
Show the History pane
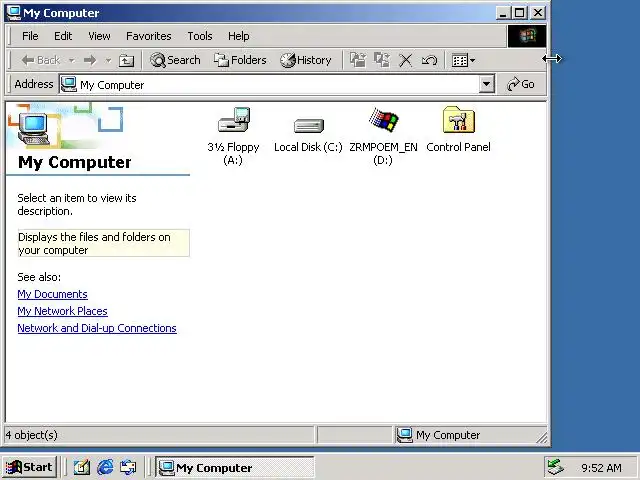pyautogui.click(x=306, y=60)
